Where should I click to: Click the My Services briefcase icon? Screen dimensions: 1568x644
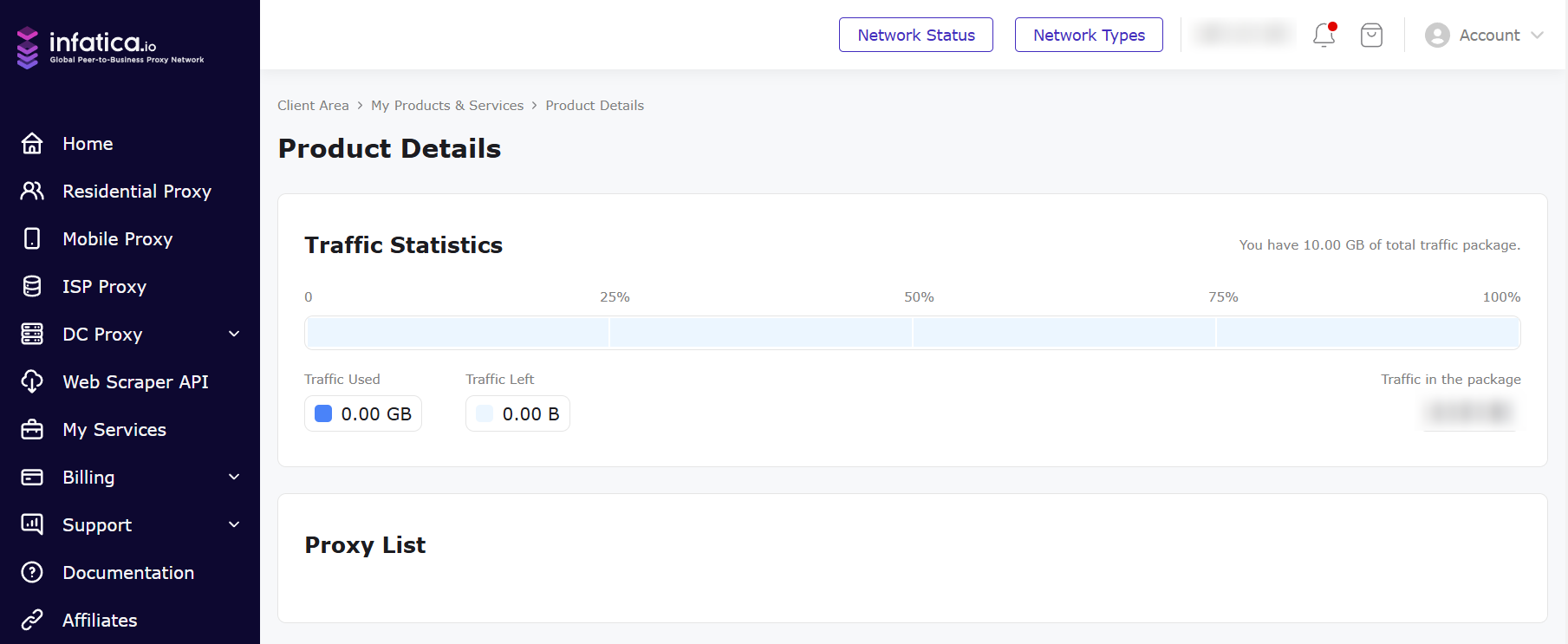click(32, 429)
